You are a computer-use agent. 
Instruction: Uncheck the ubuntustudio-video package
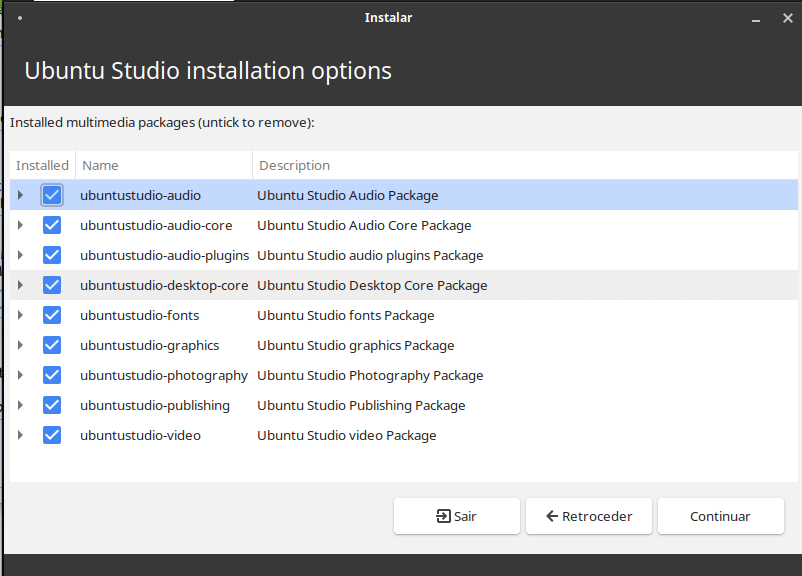pos(52,435)
